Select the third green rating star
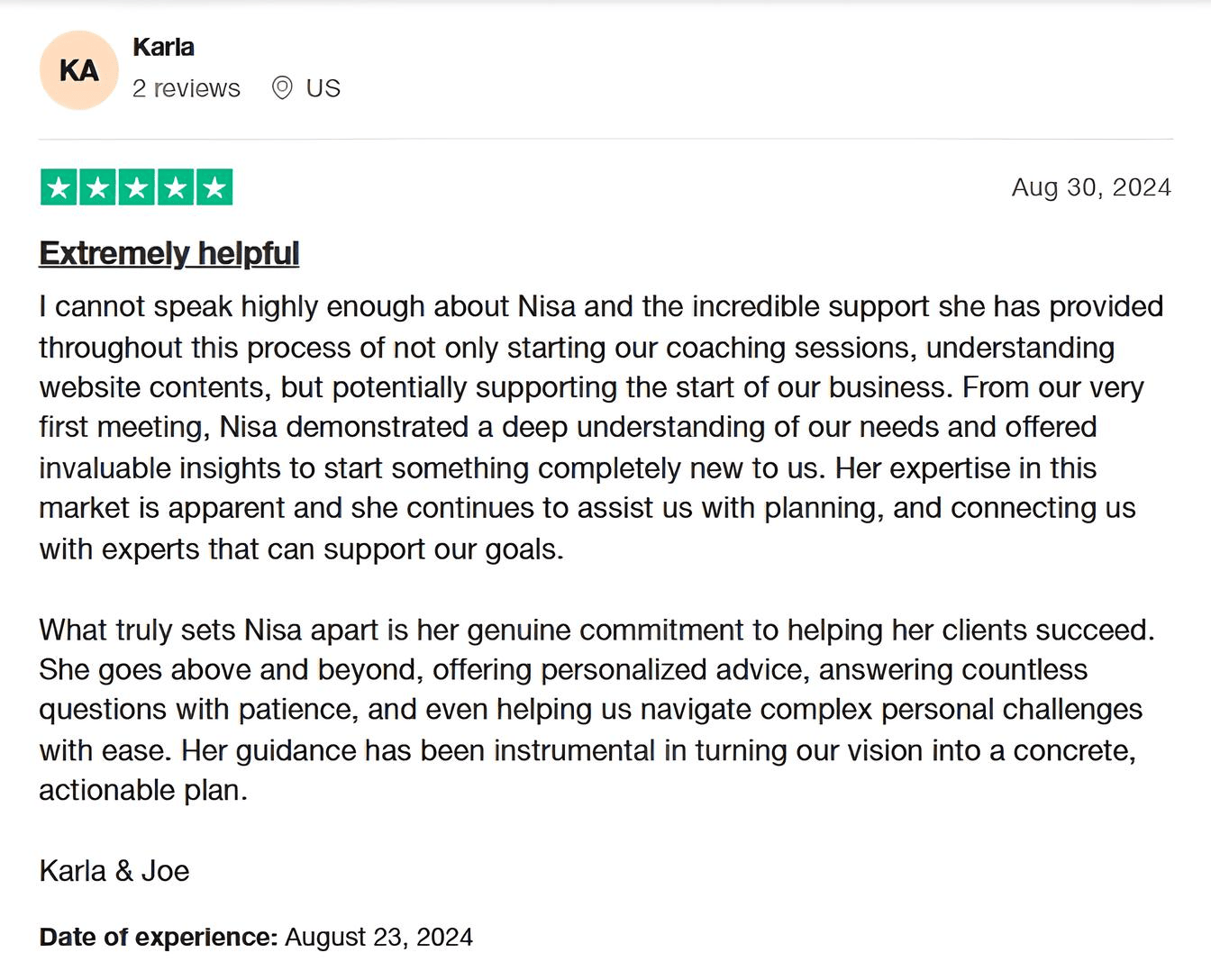 pos(136,187)
